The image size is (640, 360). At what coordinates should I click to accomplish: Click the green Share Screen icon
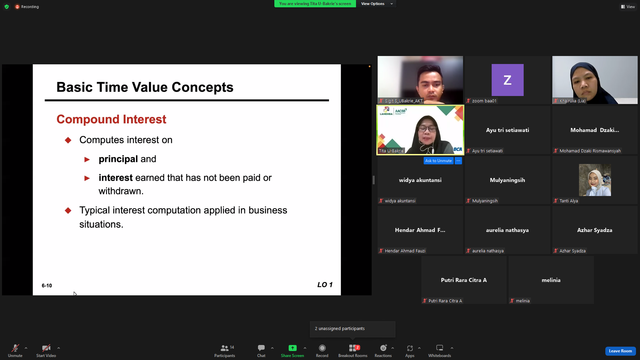coord(292,348)
